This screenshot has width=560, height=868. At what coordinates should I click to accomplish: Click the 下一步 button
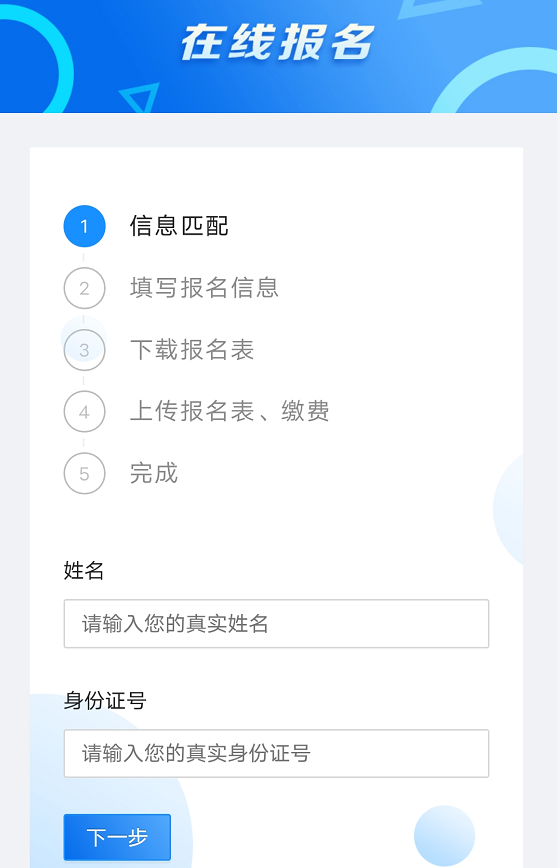coord(117,837)
